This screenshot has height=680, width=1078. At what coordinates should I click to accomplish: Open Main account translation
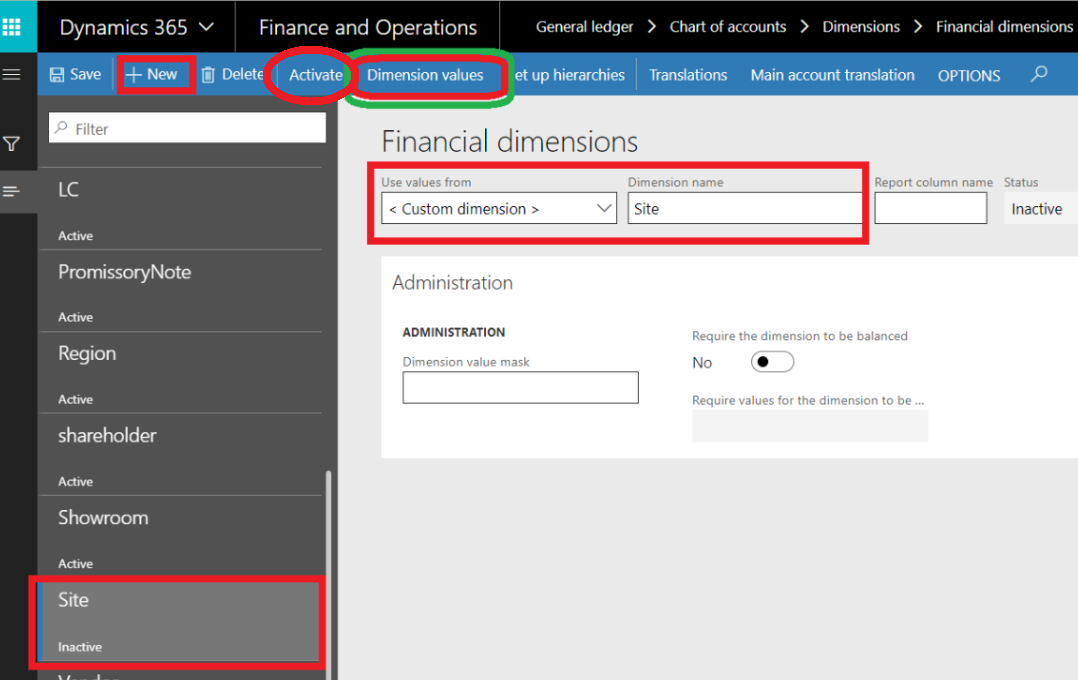[833, 75]
